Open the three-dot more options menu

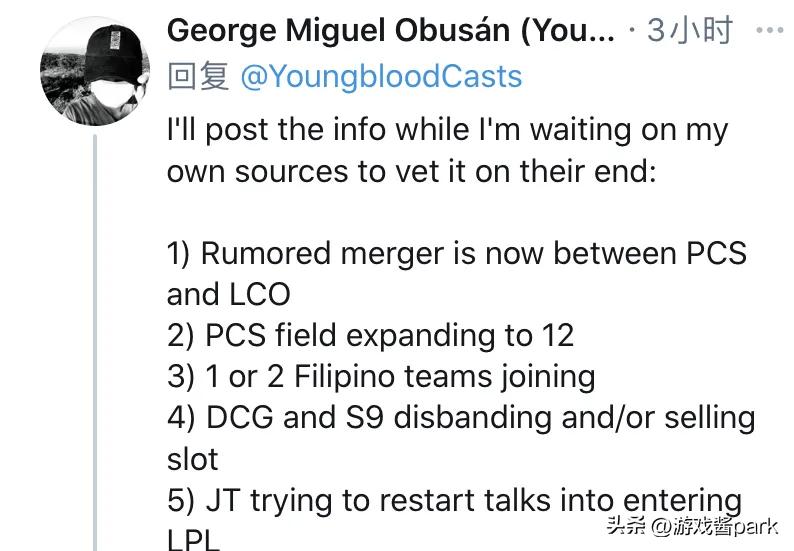point(769,30)
